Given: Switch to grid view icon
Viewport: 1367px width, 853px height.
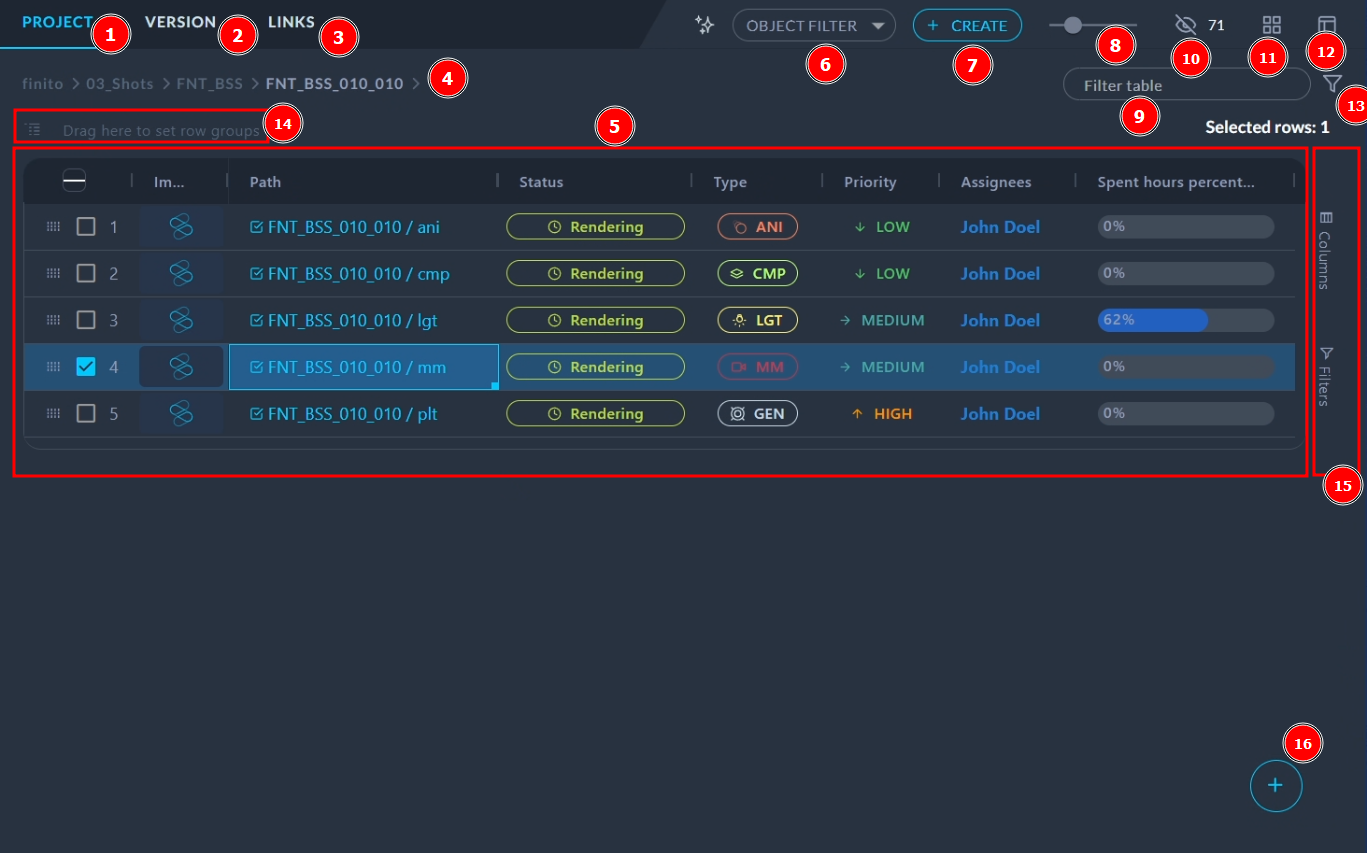Looking at the screenshot, I should tap(1271, 25).
